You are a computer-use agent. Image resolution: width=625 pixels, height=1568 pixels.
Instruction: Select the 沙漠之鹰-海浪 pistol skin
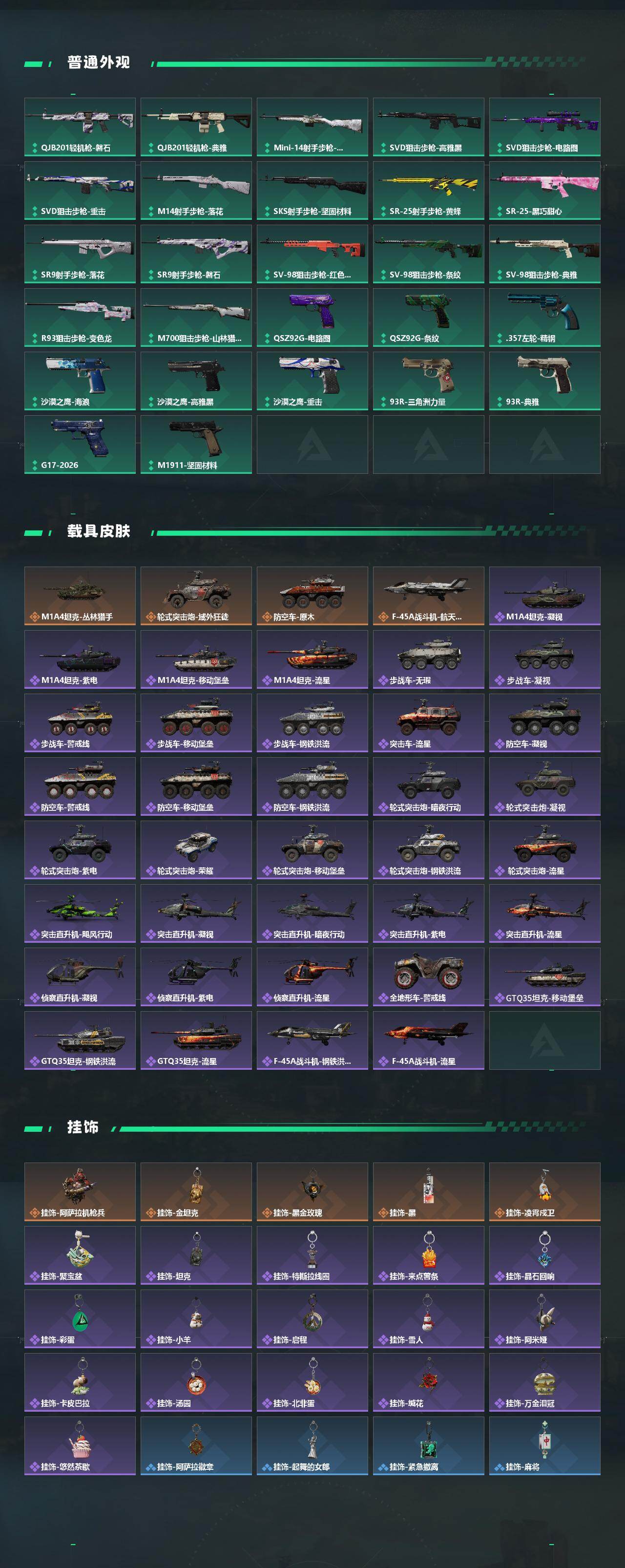[80, 381]
